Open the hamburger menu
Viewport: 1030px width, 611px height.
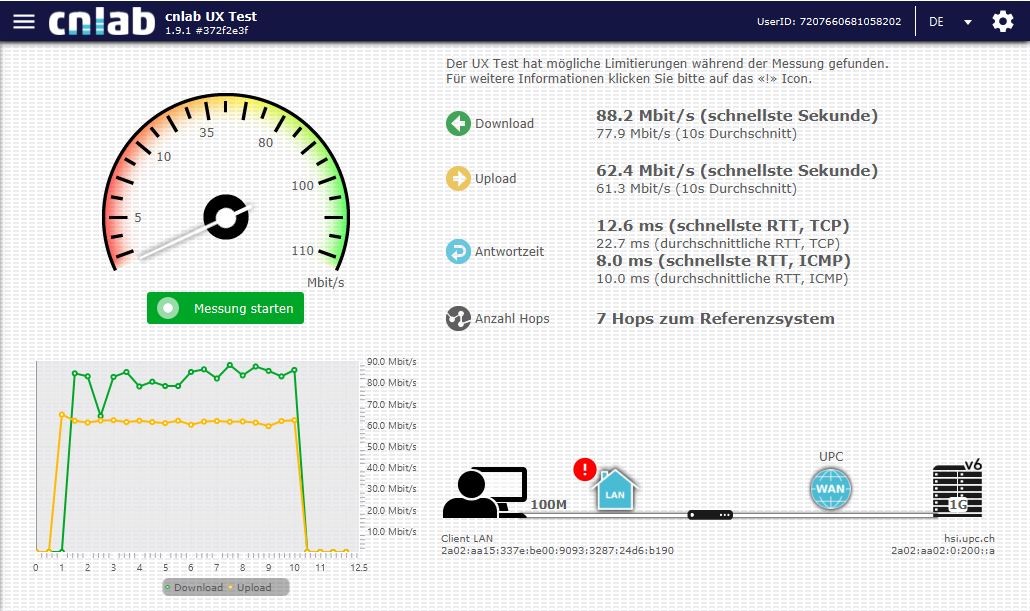coord(23,22)
